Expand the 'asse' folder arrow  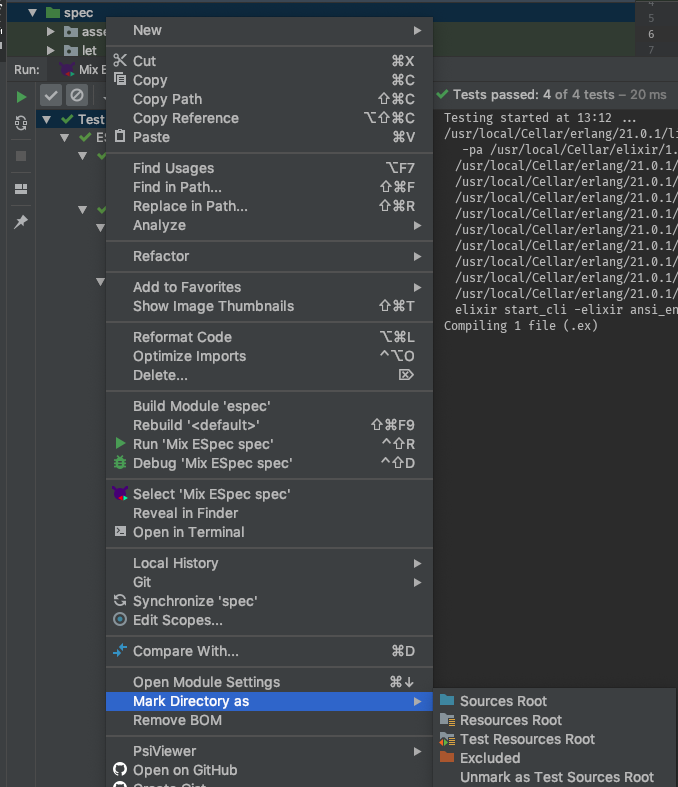point(50,32)
